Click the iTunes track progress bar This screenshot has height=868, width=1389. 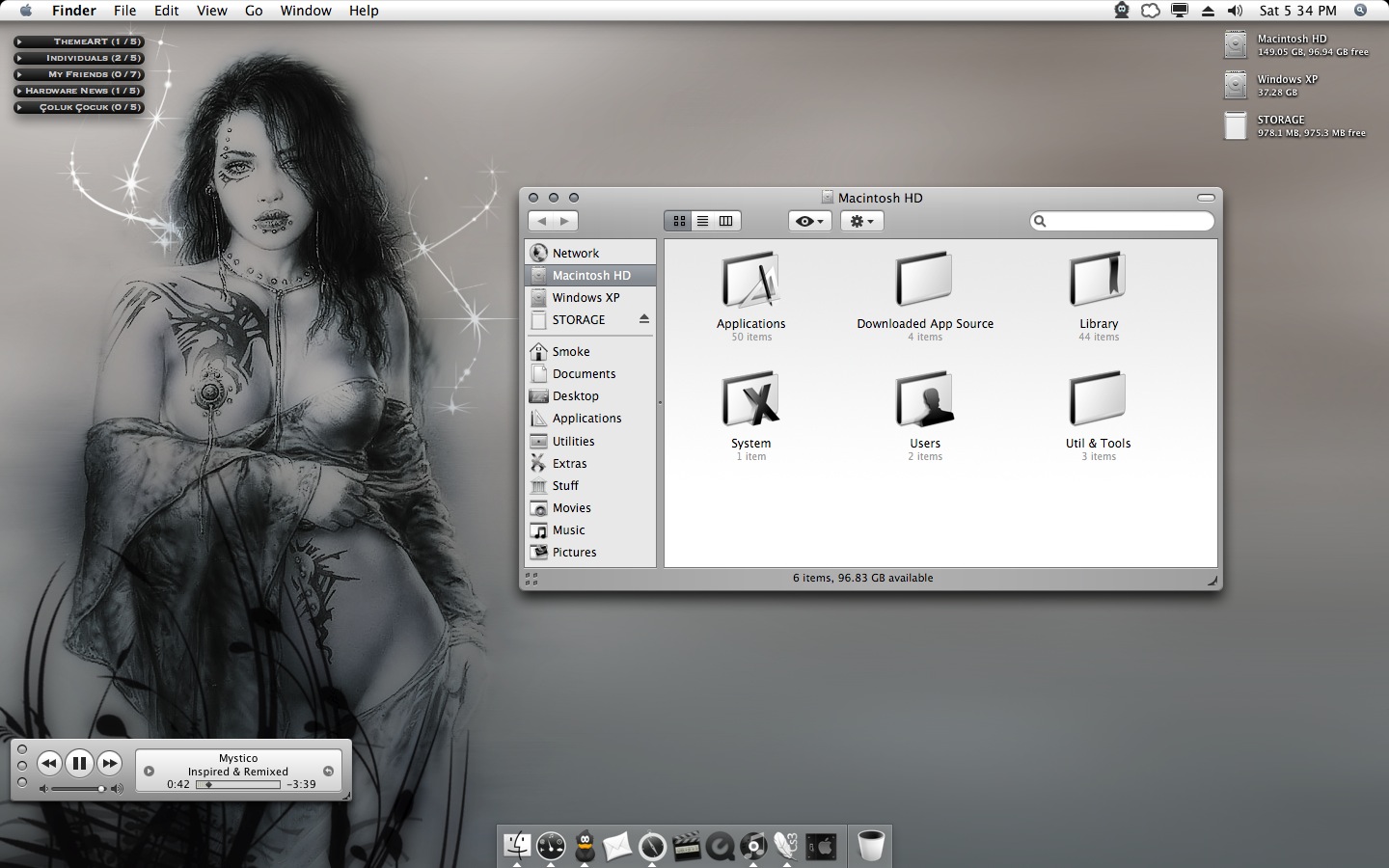pyautogui.click(x=238, y=784)
